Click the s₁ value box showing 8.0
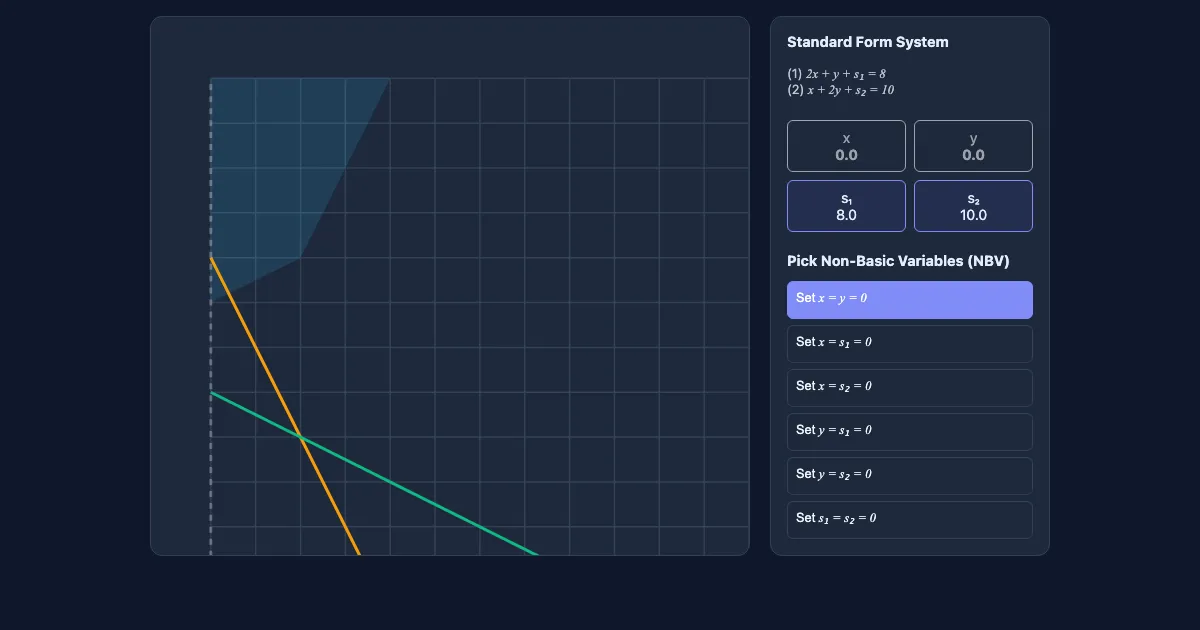 click(x=846, y=206)
